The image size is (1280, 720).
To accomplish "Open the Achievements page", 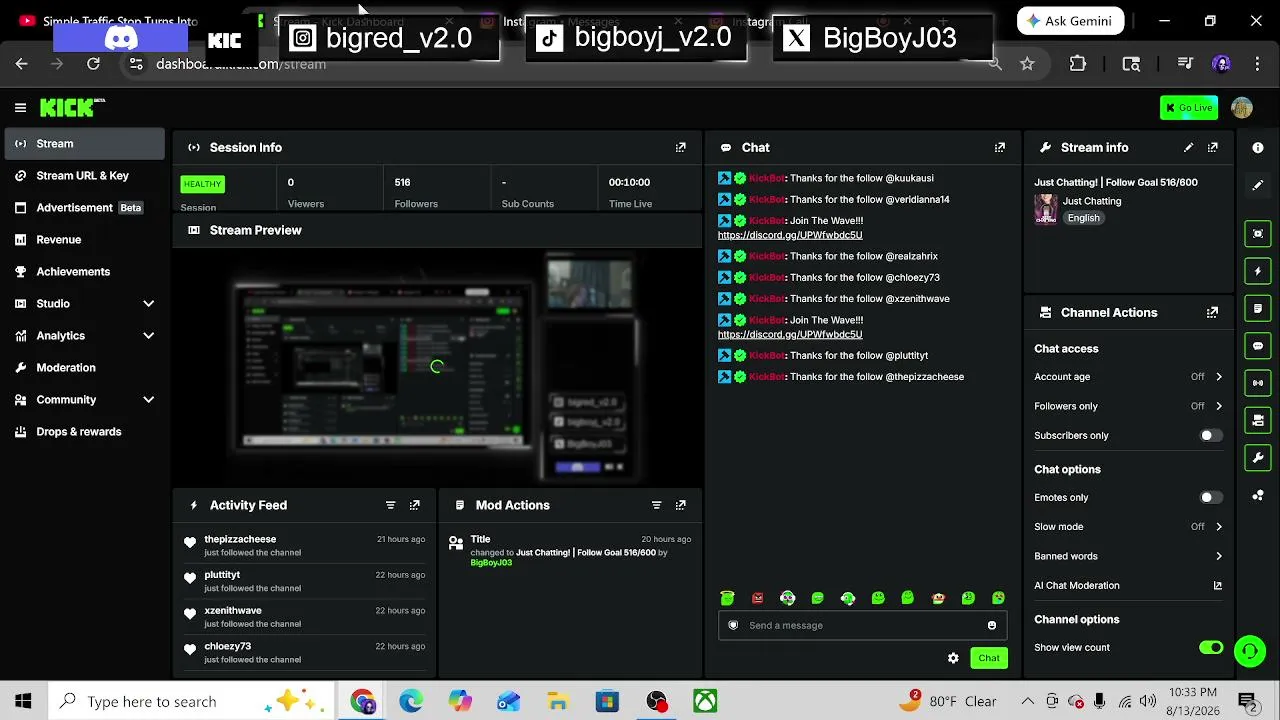I will (84, 272).
